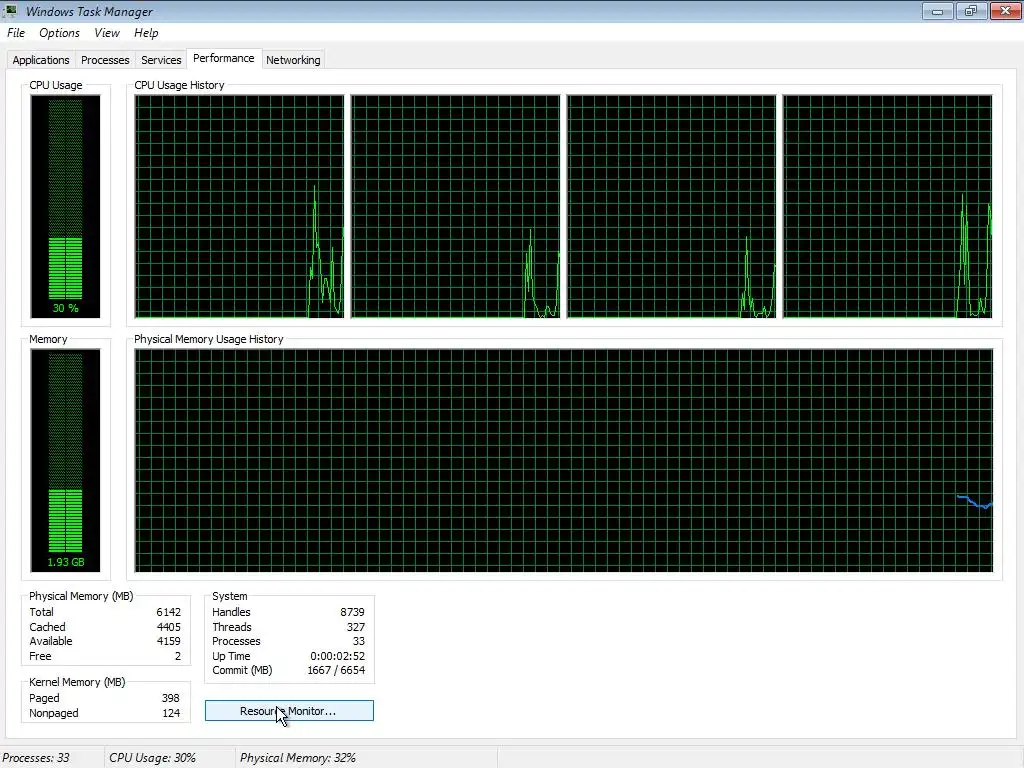
Task: Switch to the Services tab
Action: tap(161, 59)
